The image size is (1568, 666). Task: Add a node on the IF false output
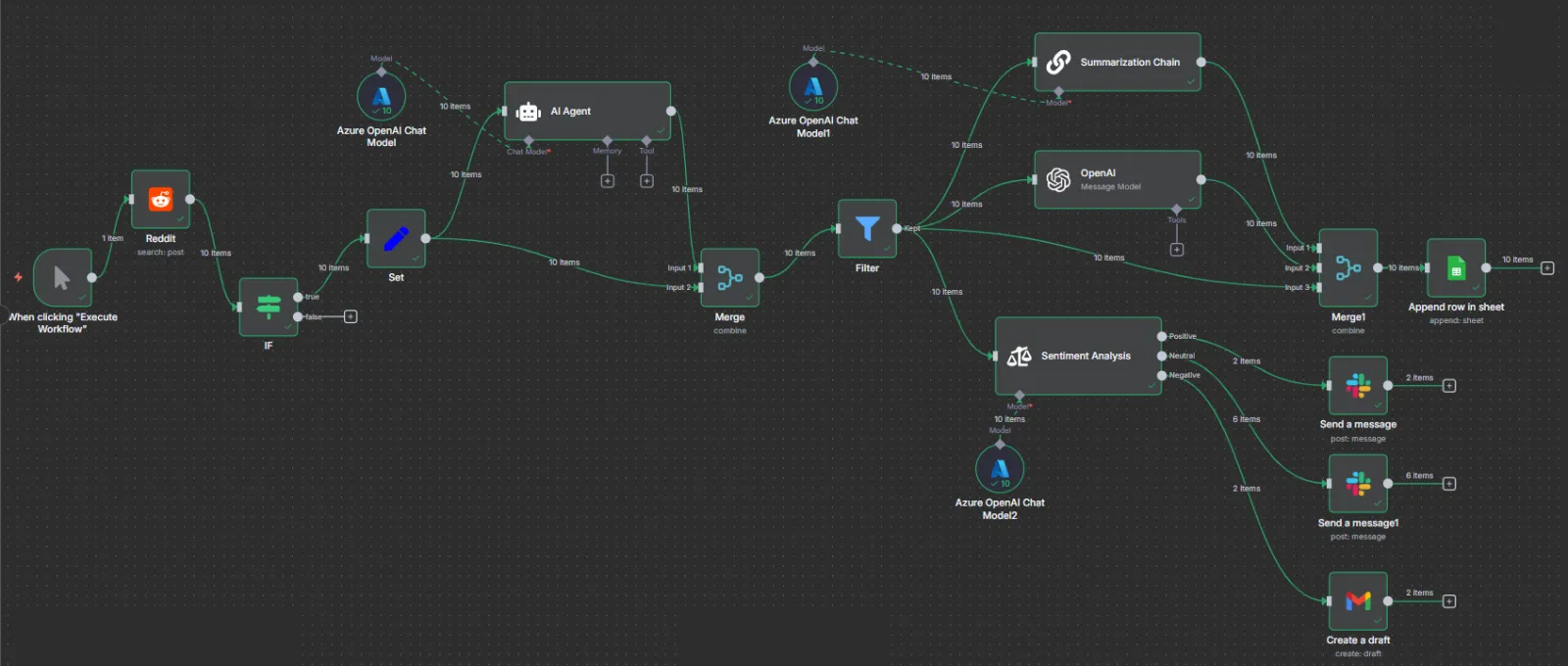(350, 316)
